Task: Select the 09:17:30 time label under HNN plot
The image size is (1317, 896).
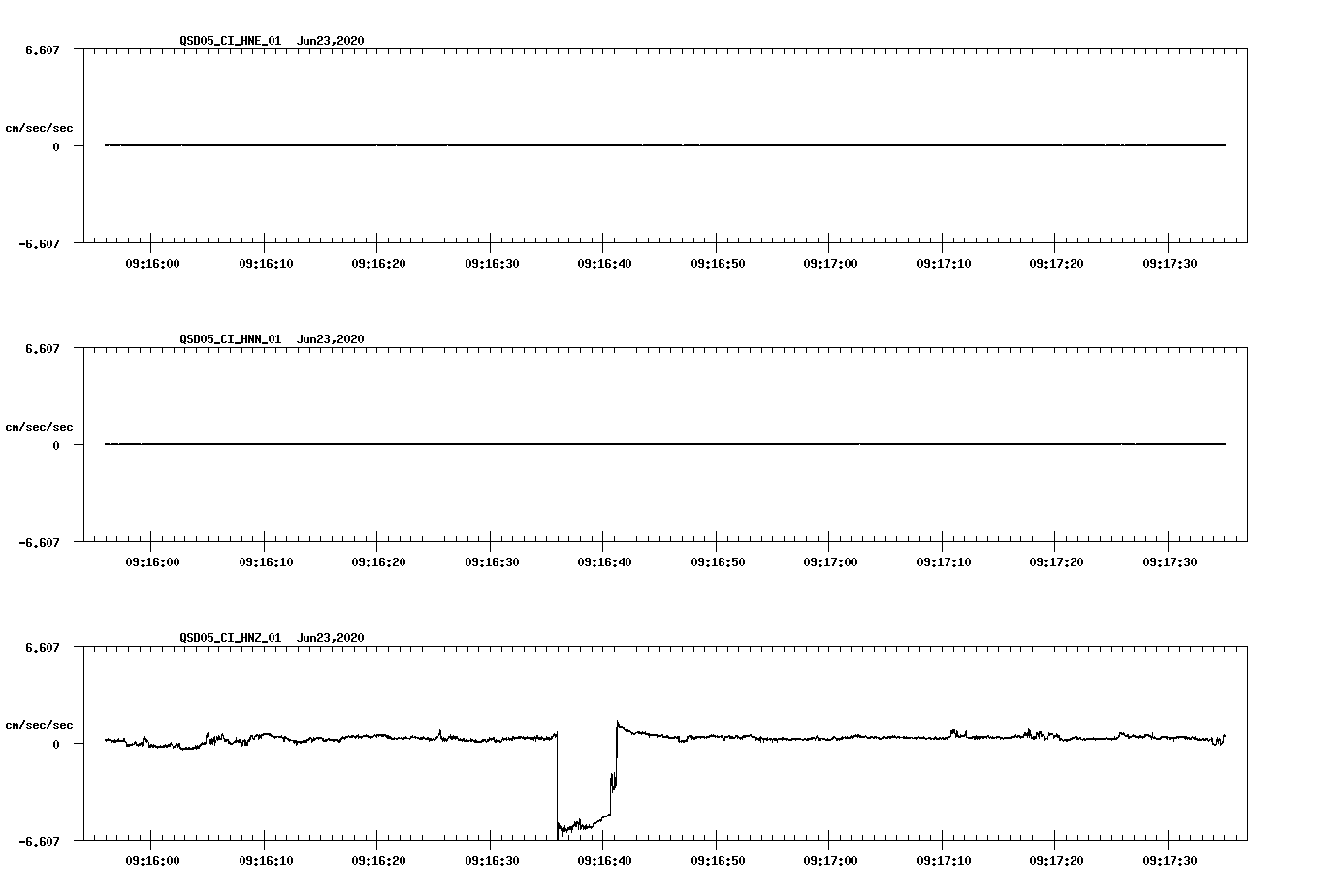Action: 1170,562
